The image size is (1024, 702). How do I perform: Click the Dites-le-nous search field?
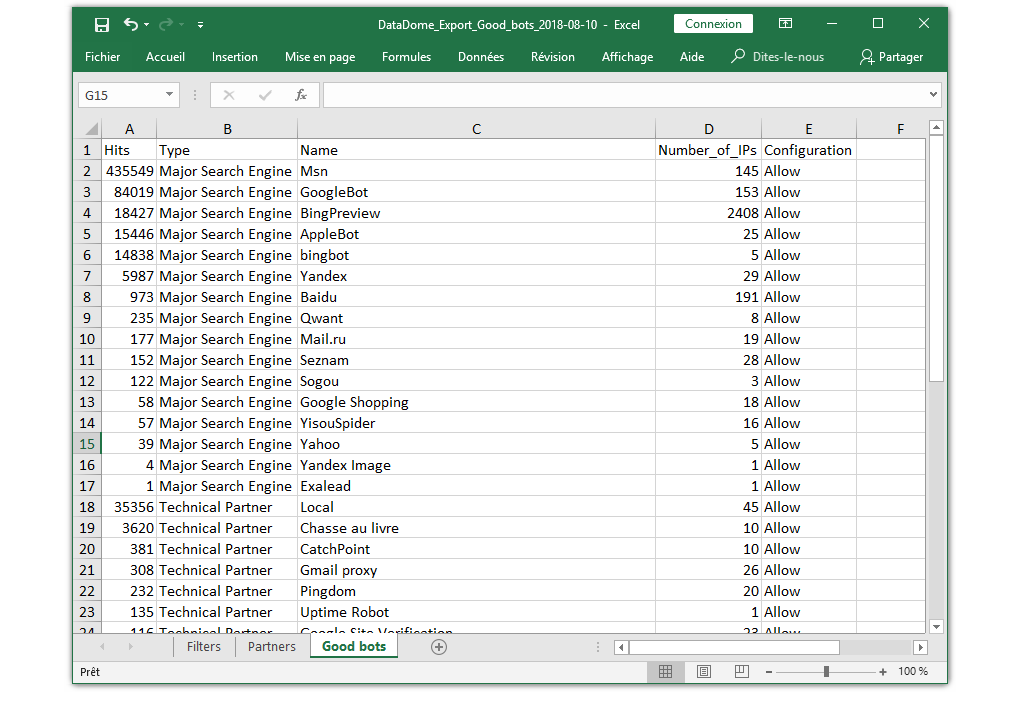pyautogui.click(x=787, y=57)
